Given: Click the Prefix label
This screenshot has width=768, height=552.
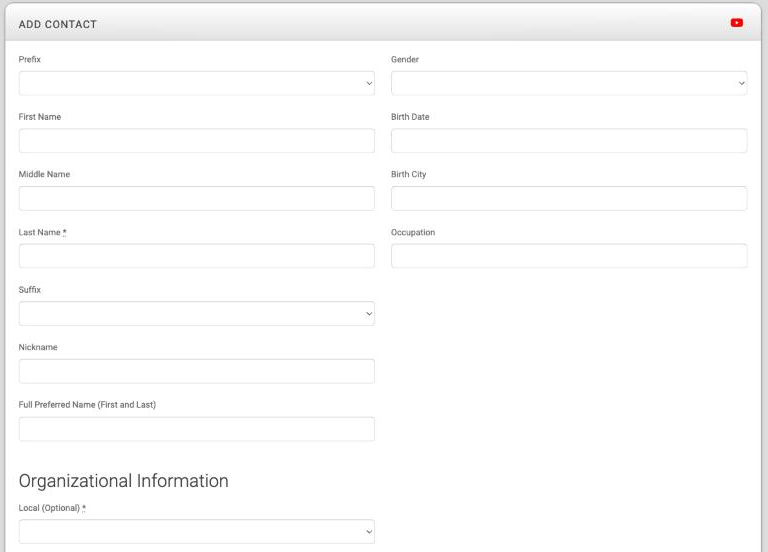Looking at the screenshot, I should 29,59.
